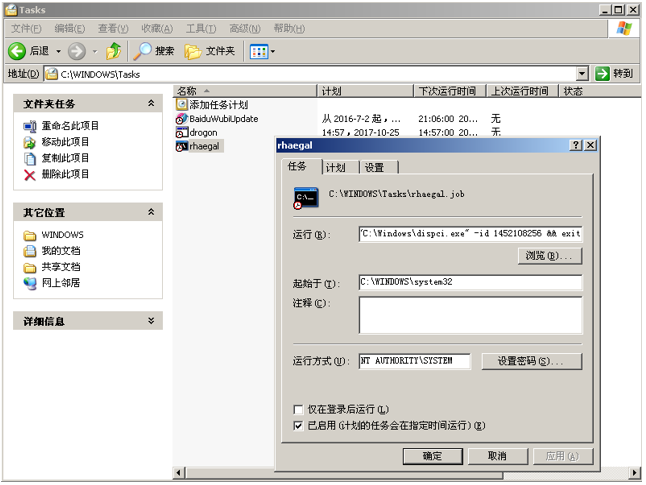Click the Back arrow icon in toolbar
The height and width of the screenshot is (485, 646).
(17, 51)
